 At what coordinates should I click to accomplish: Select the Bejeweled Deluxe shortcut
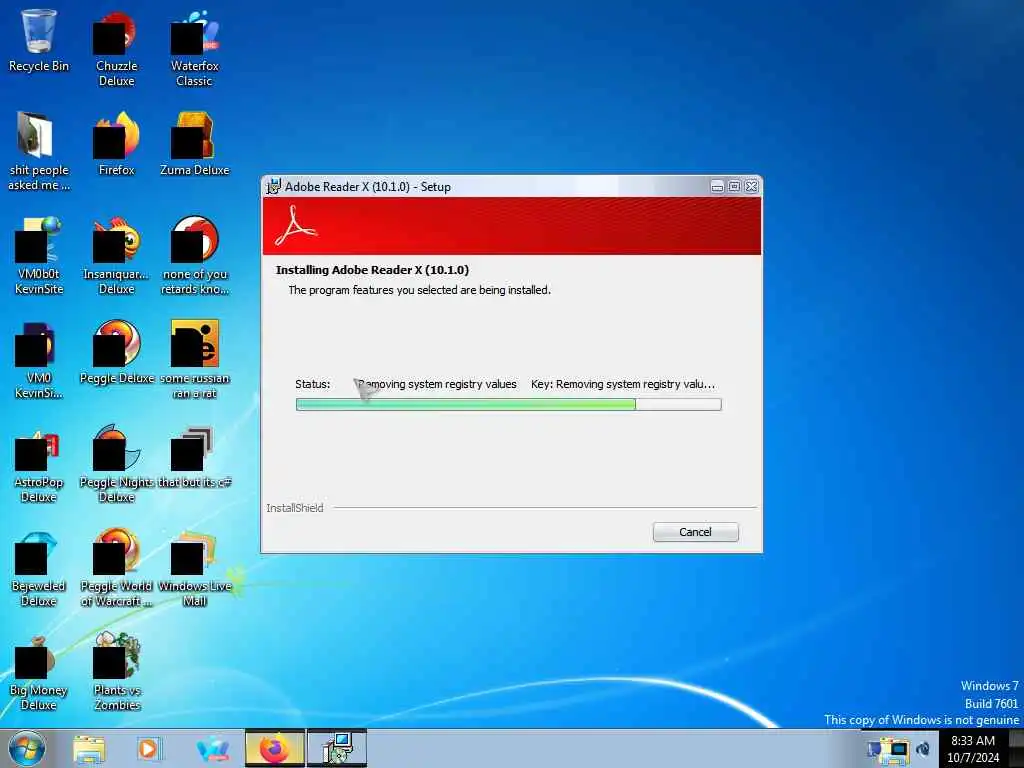(x=39, y=568)
